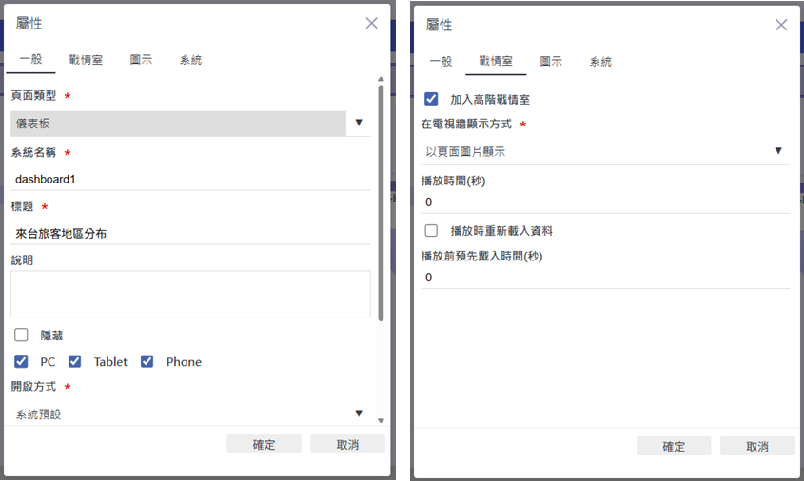
Task: Close the right 屬性 dialog showing 戰情室 settings
Action: [x=781, y=24]
